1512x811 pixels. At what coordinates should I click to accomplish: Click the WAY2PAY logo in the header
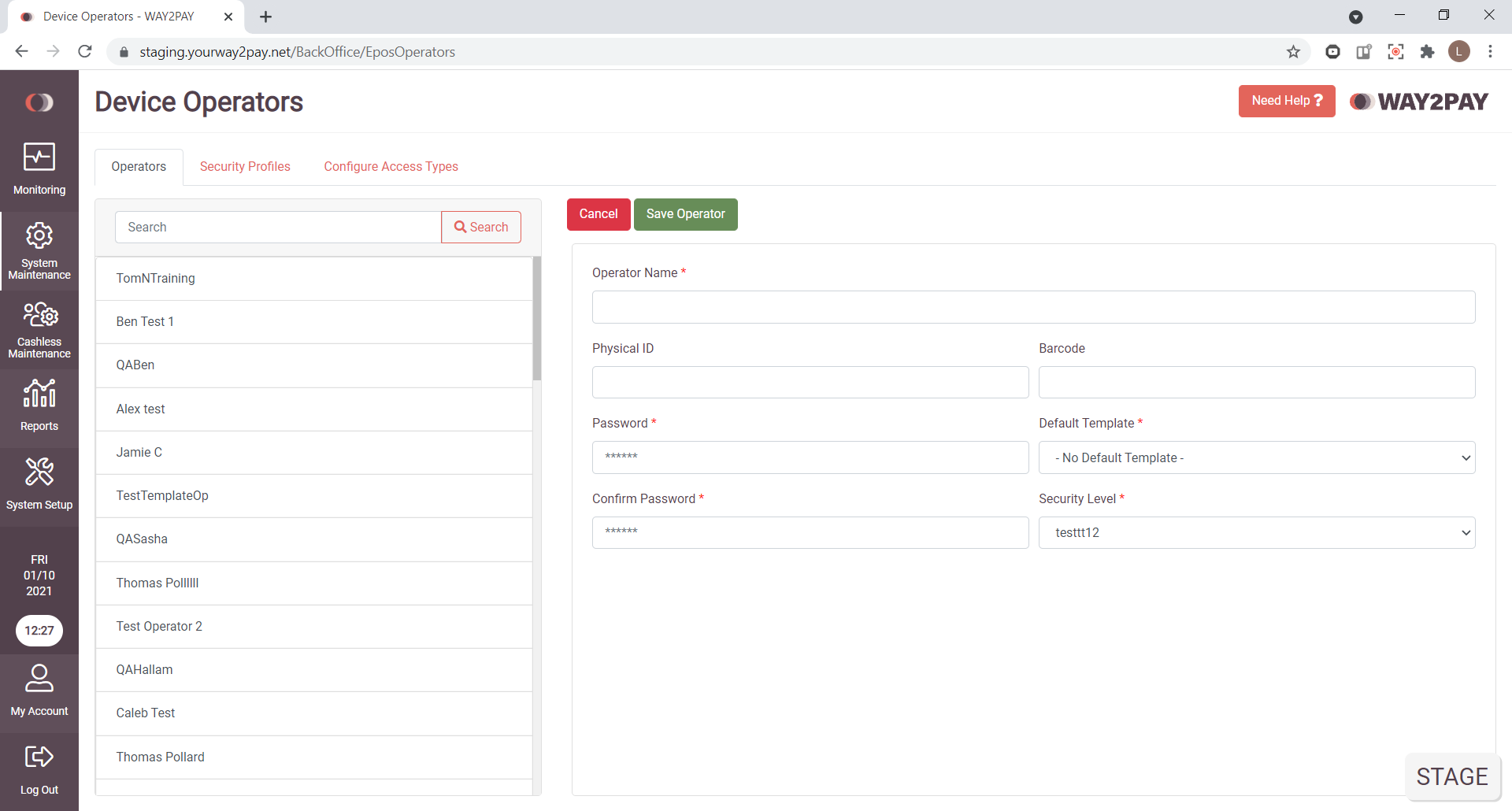[1417, 101]
